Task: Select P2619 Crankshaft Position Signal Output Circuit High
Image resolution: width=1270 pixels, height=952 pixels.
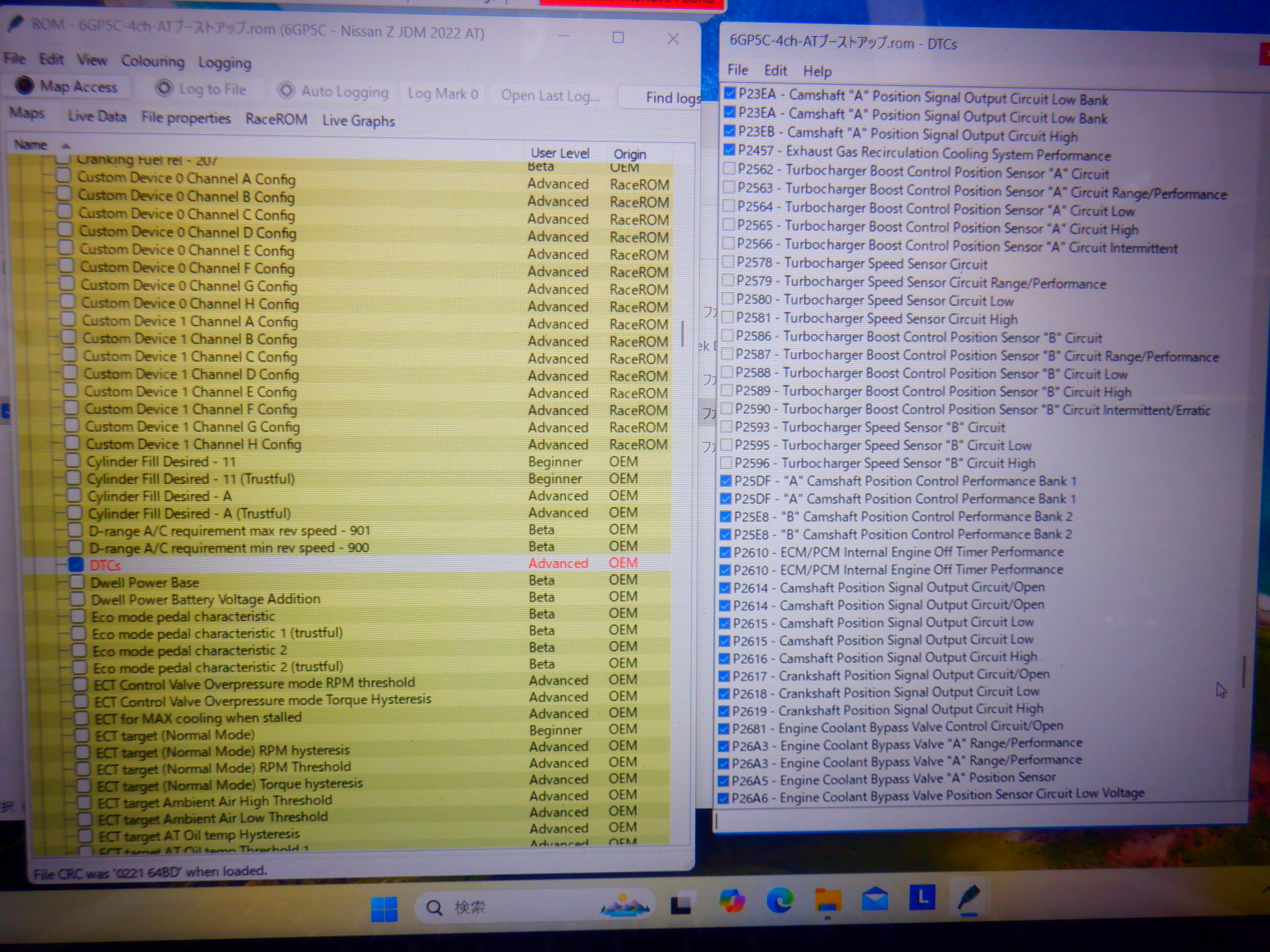Action: click(887, 710)
